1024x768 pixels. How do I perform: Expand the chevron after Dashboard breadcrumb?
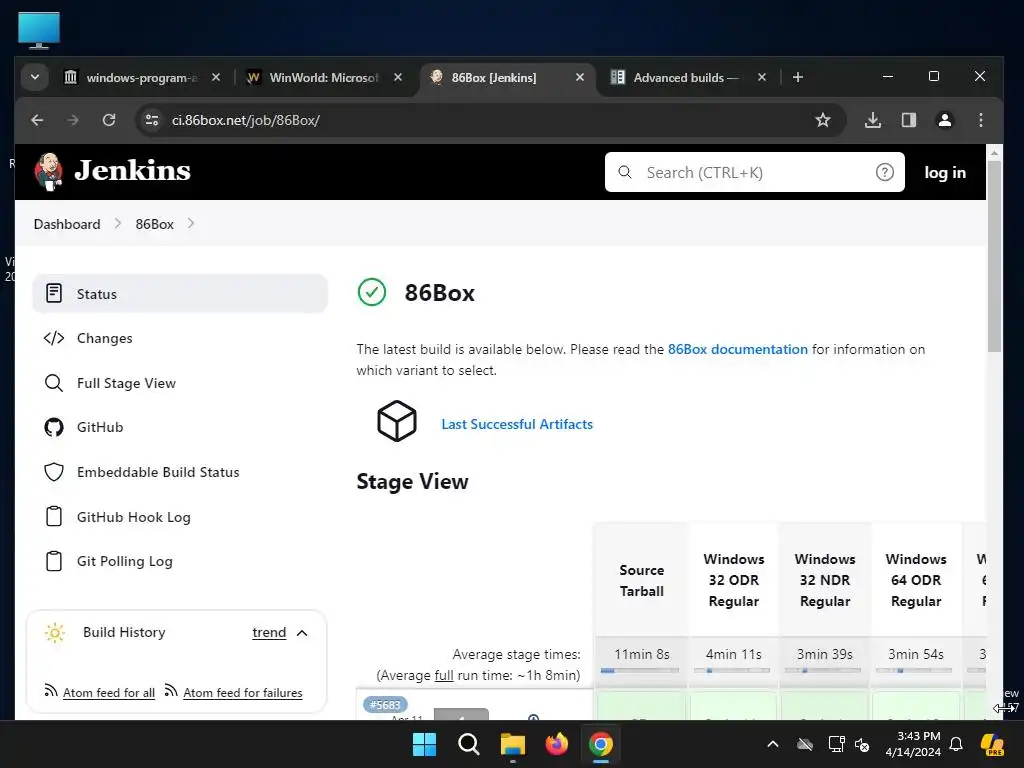[118, 223]
